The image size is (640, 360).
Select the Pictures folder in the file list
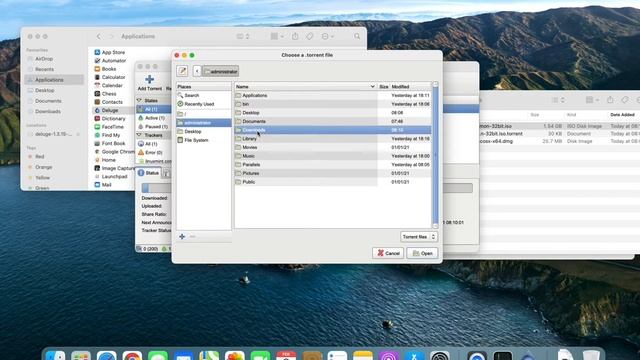[333, 173]
